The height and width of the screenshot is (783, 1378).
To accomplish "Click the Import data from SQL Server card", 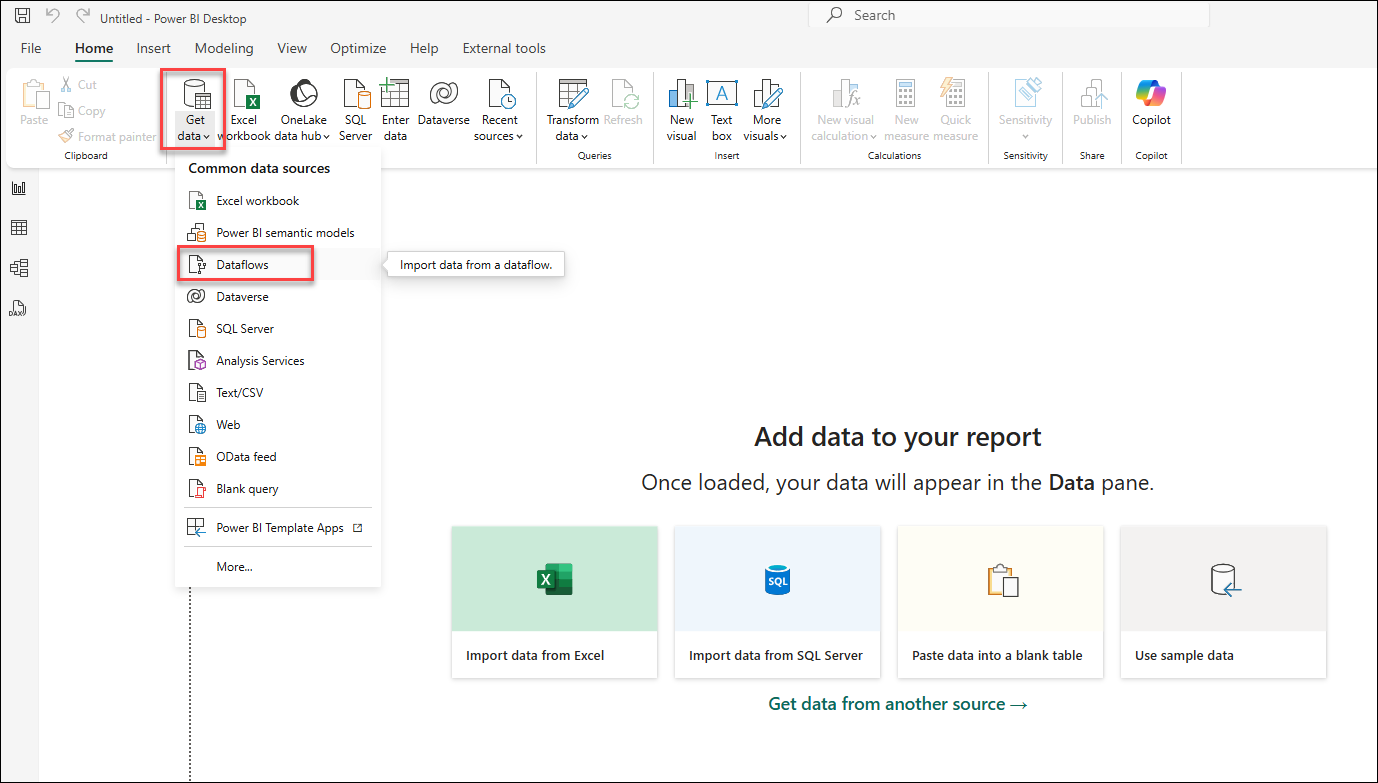I will click(x=778, y=603).
